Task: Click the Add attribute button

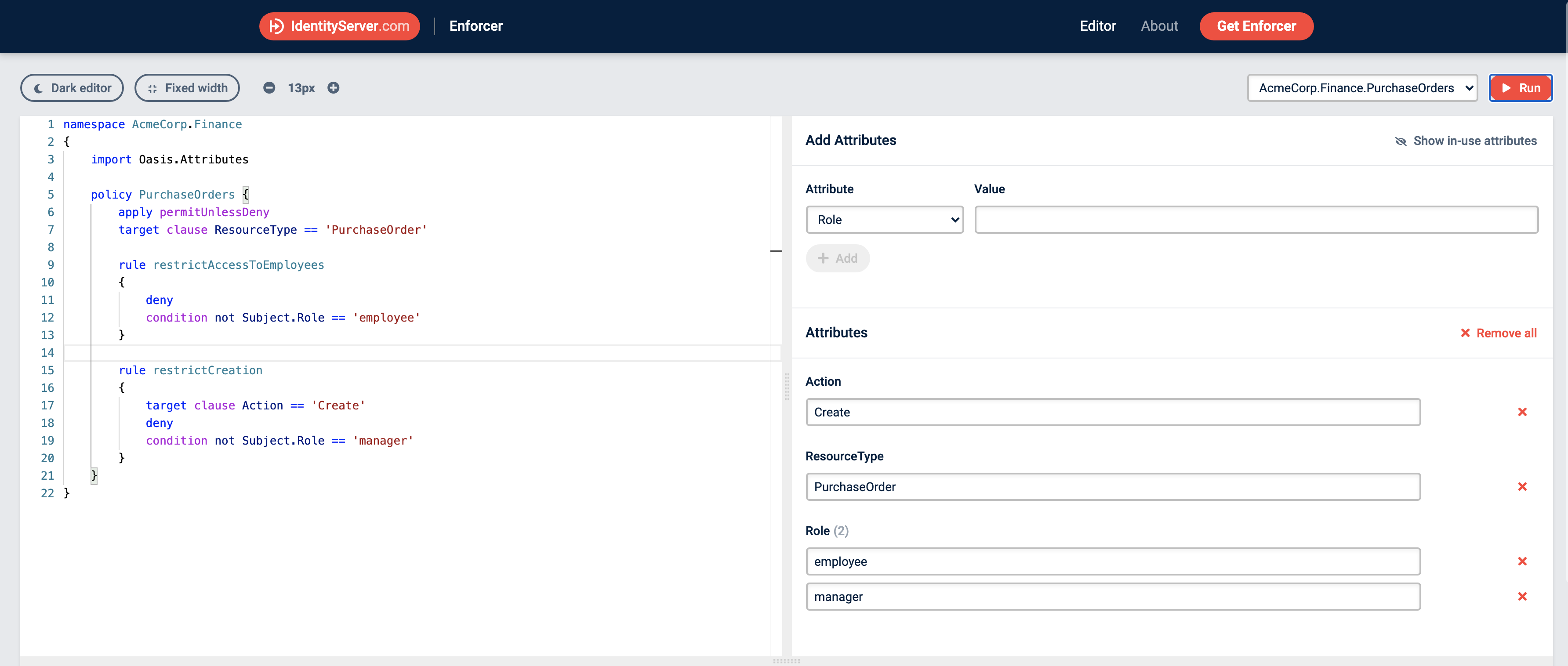Action: (x=838, y=258)
